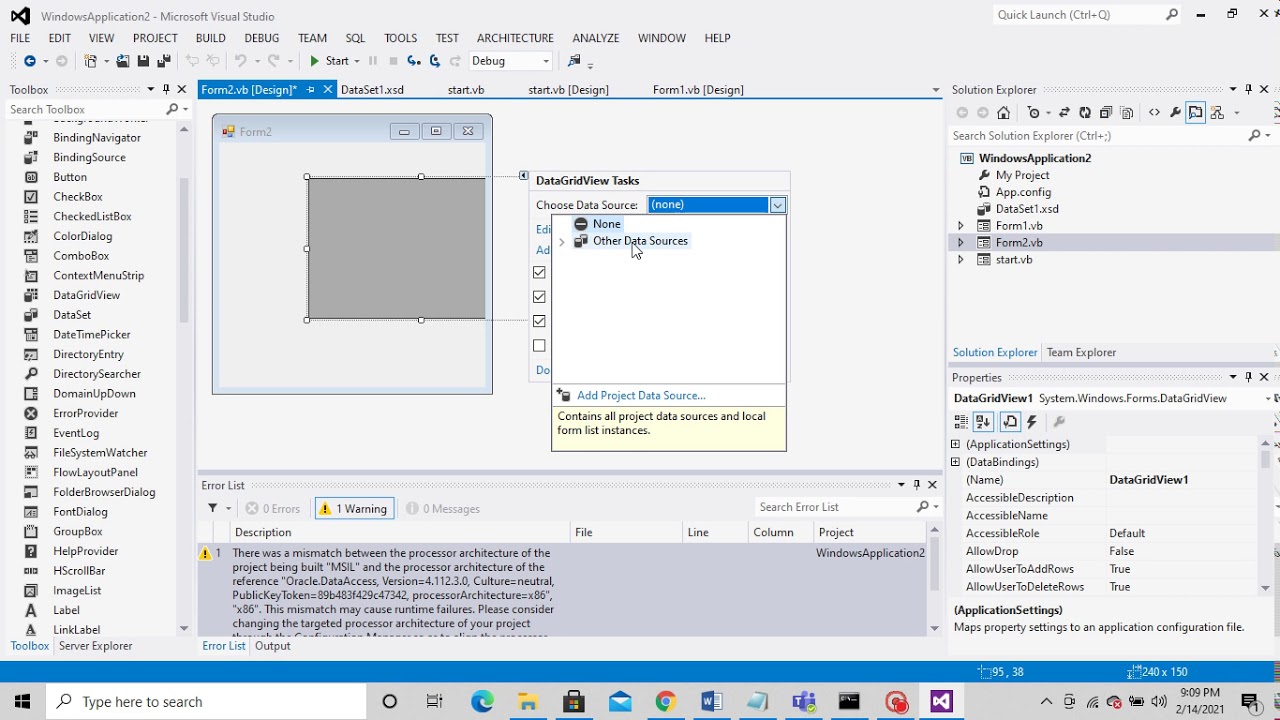Click the Save All toolbar icon
This screenshot has height=720, width=1280.
point(163,61)
